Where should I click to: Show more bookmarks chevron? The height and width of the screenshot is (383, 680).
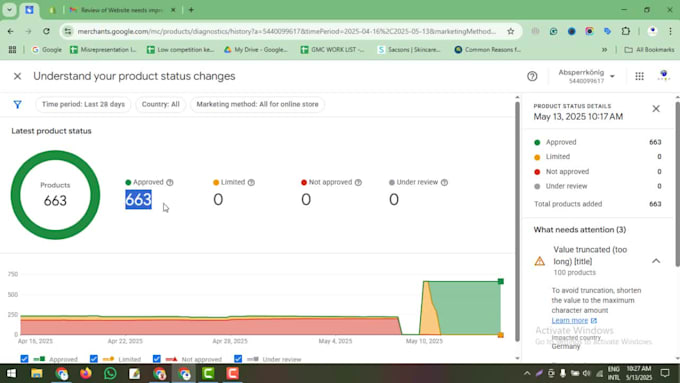point(604,50)
